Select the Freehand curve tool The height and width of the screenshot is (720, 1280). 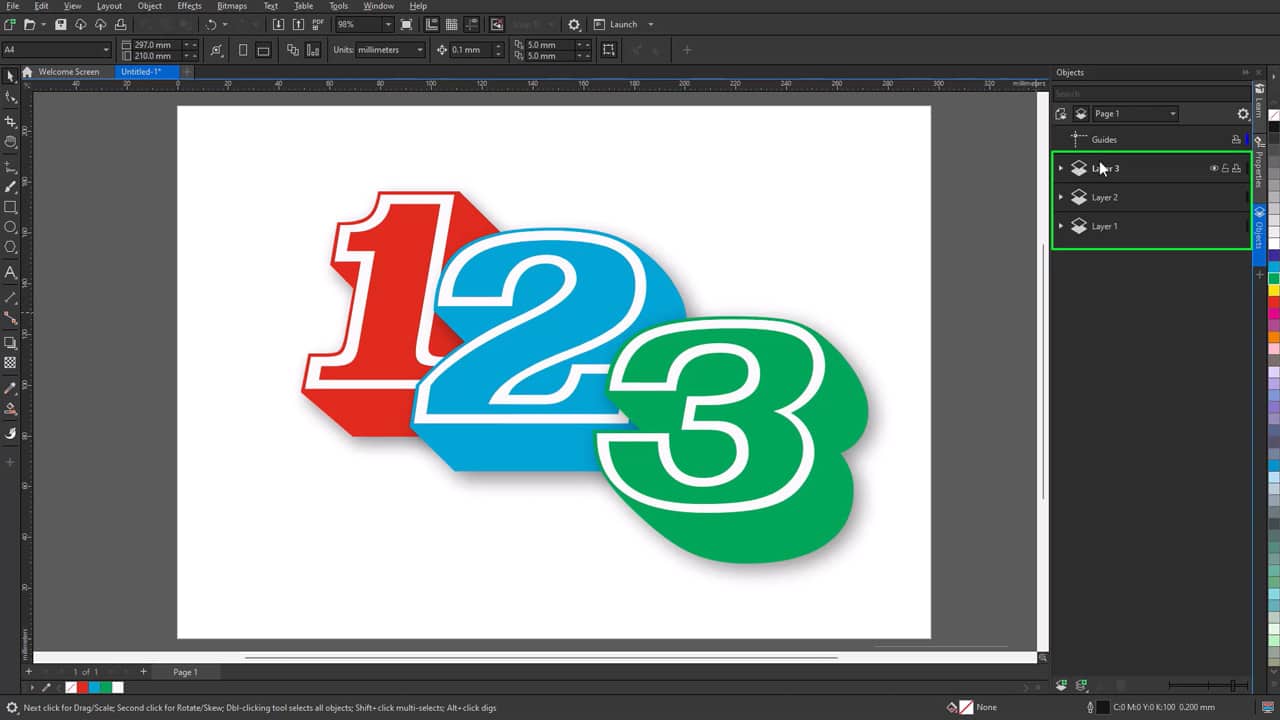click(x=11, y=166)
